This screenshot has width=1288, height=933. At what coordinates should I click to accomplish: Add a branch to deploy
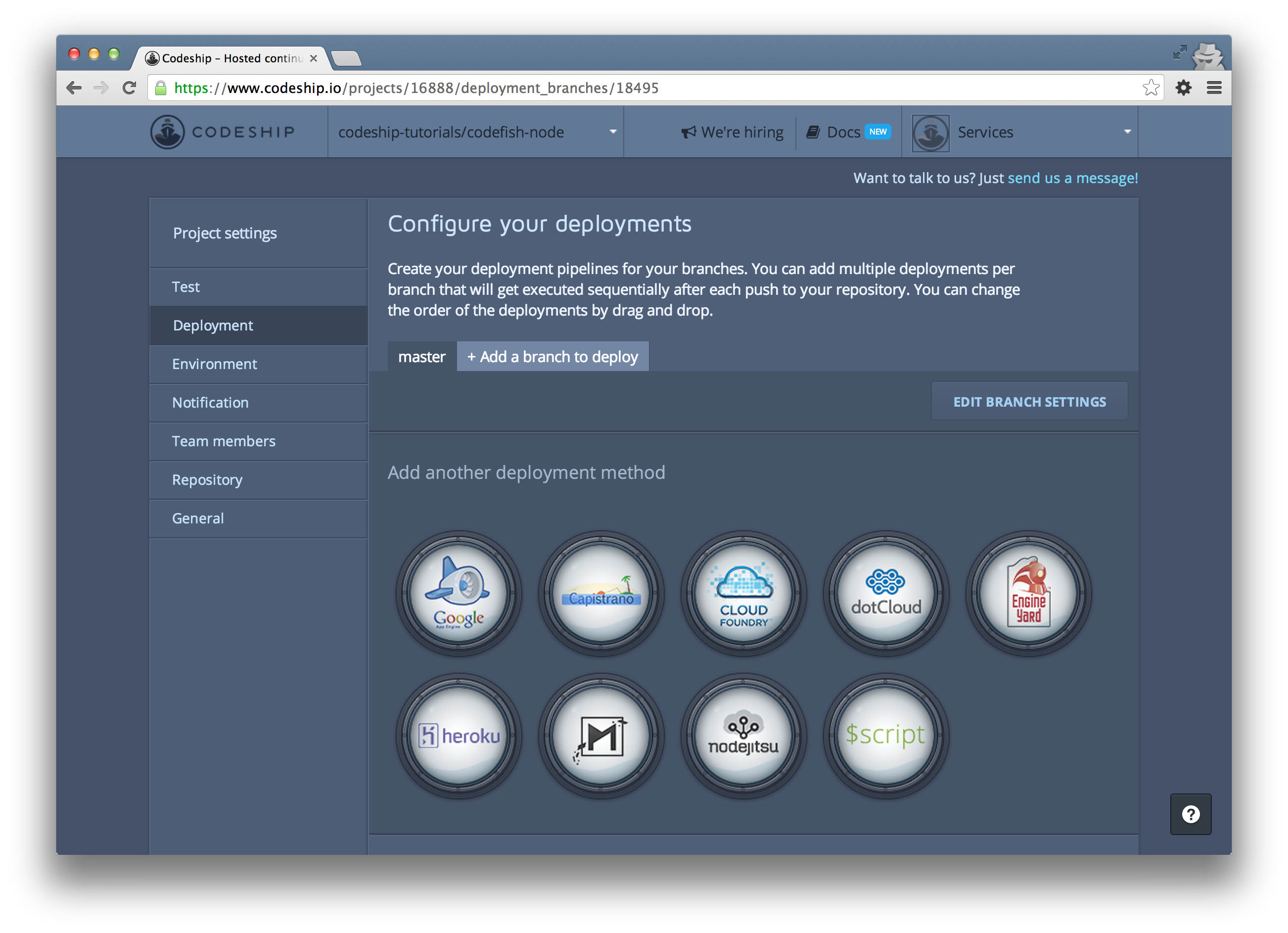[552, 357]
